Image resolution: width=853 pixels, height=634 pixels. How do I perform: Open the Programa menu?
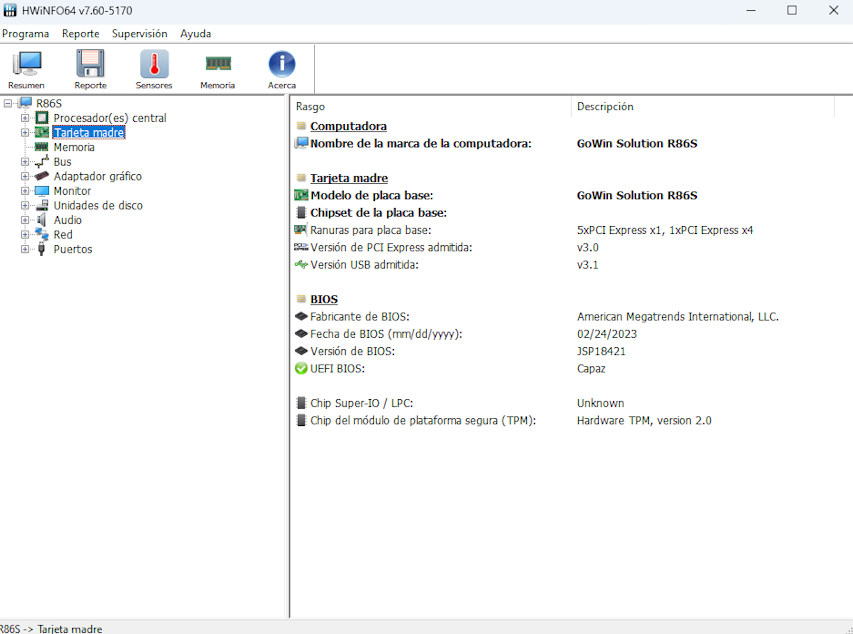26,34
